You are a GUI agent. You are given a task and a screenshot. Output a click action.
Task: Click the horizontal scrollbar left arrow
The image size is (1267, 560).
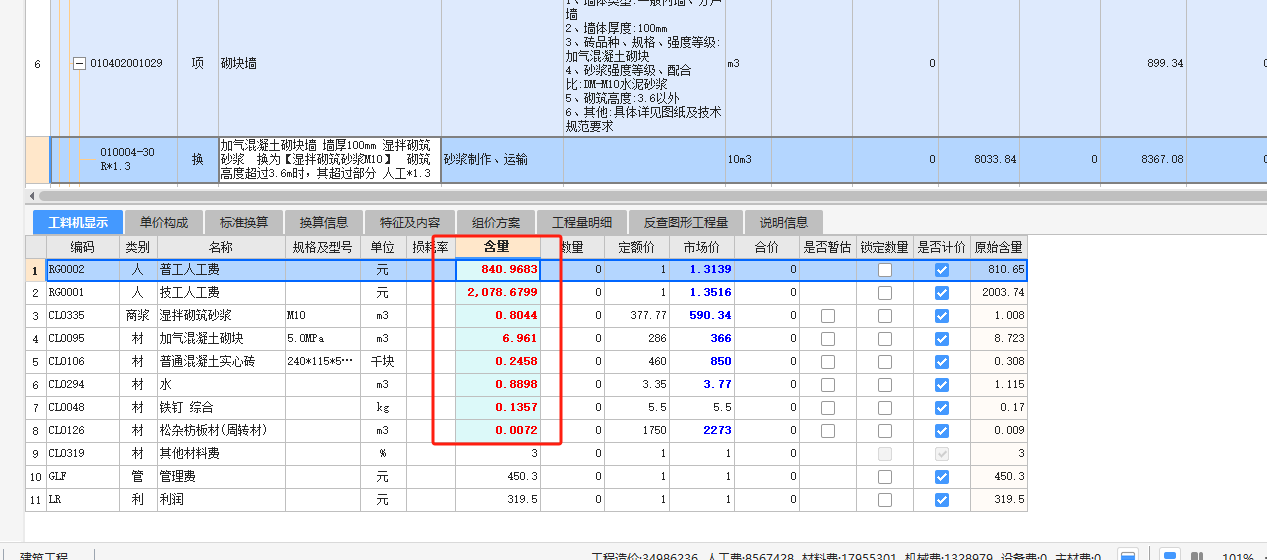(x=31, y=195)
